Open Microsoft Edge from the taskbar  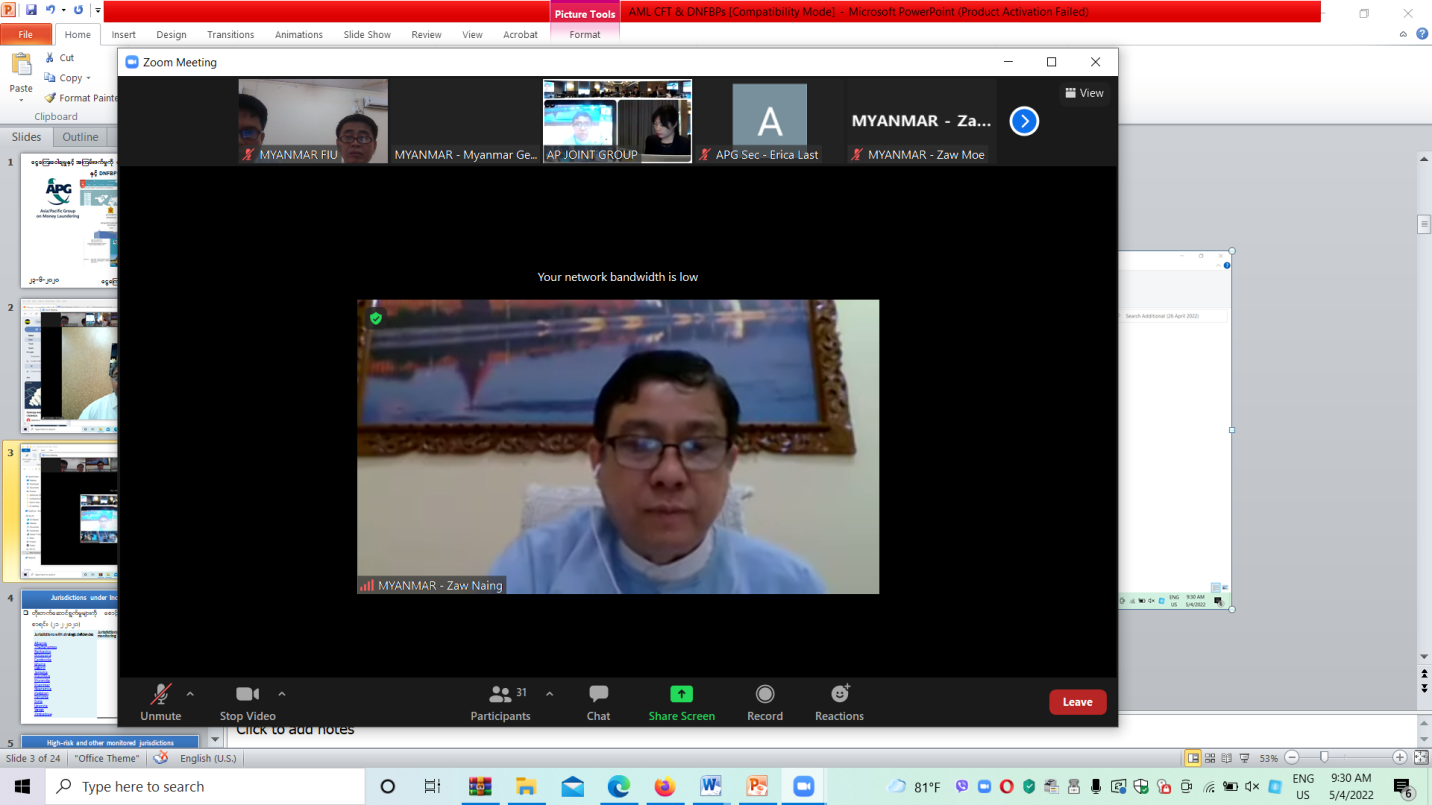click(619, 787)
